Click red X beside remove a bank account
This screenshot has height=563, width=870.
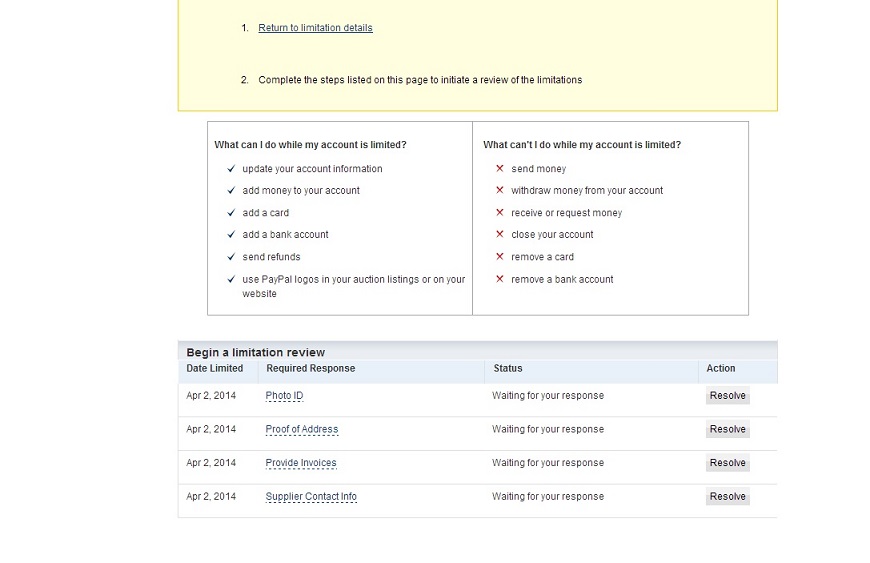[500, 279]
